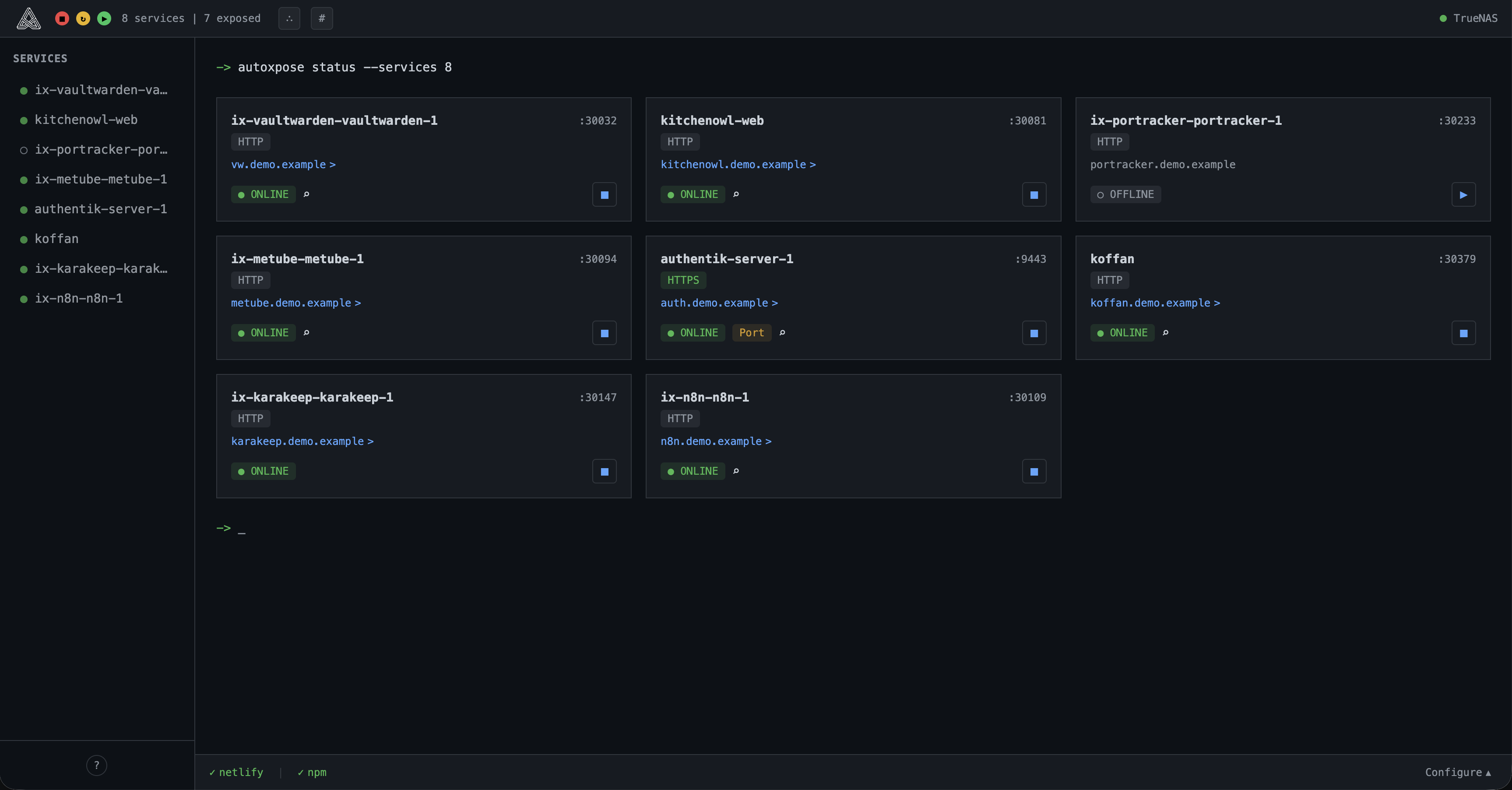Expand the Configure panel

(1457, 772)
